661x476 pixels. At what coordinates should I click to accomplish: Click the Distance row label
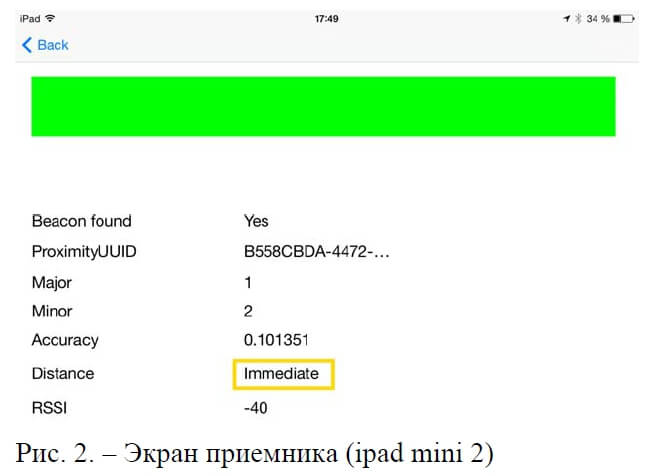point(62,373)
